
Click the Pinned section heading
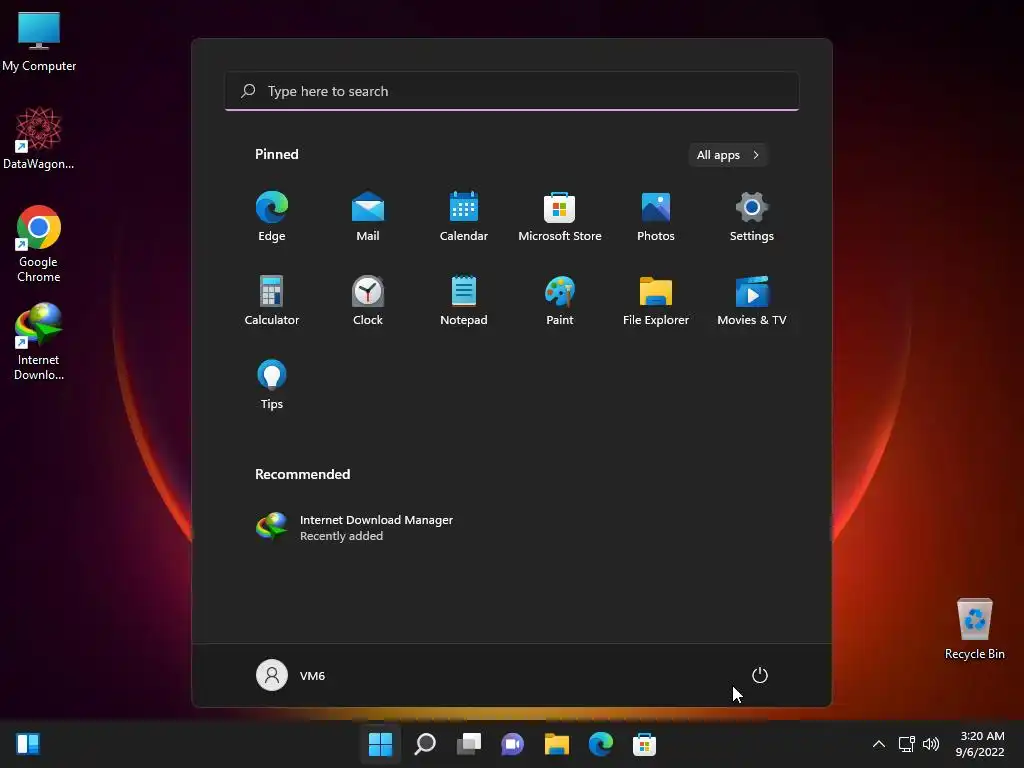[x=277, y=154]
